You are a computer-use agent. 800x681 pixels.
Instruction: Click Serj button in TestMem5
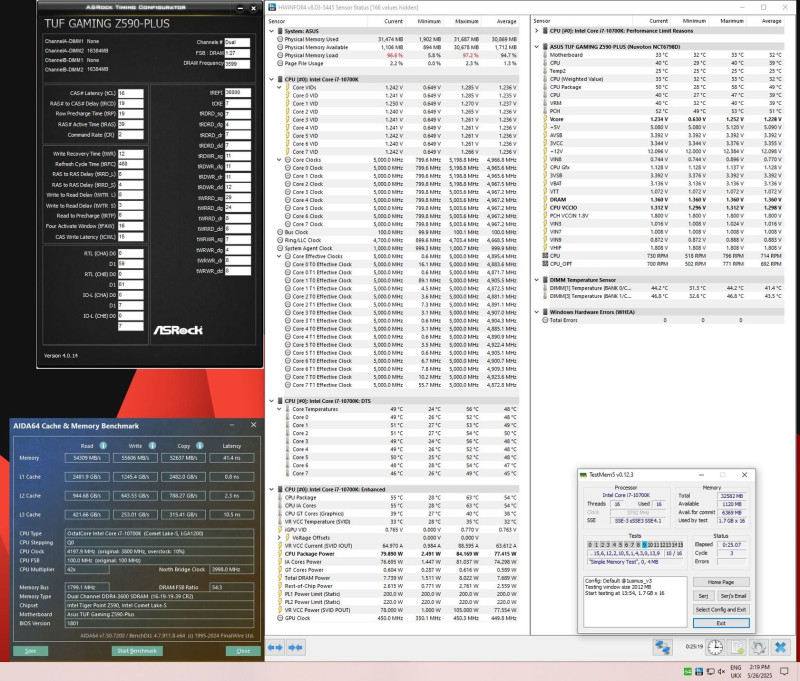tap(703, 596)
